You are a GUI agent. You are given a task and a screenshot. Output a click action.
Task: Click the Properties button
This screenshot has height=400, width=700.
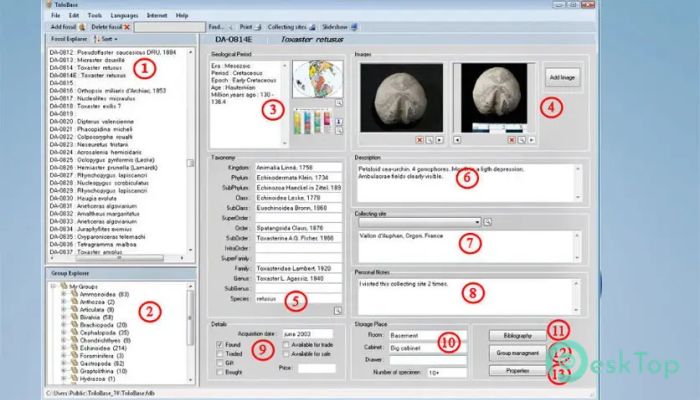(517, 371)
